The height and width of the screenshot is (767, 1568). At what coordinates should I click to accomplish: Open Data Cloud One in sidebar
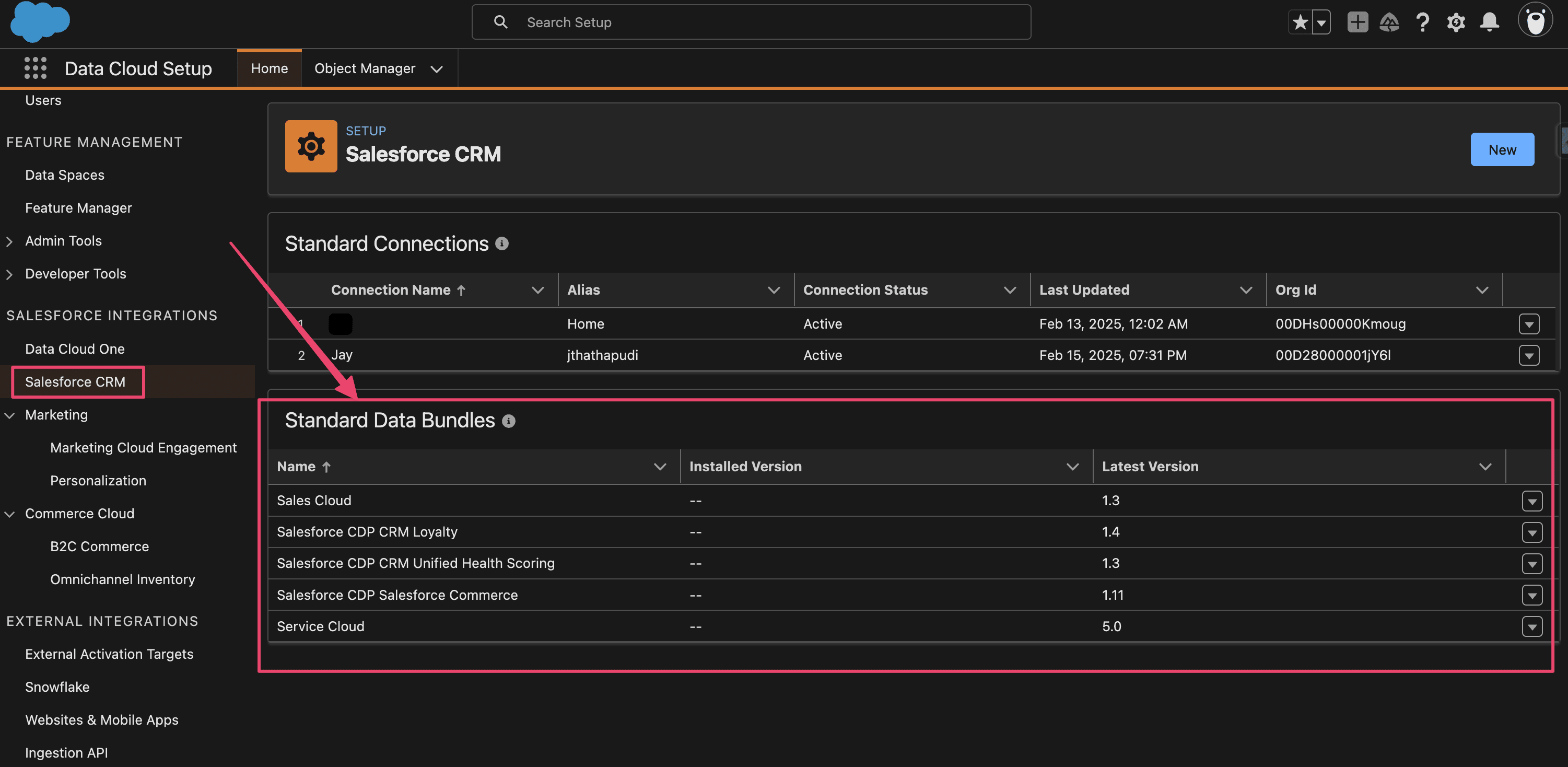(x=75, y=349)
